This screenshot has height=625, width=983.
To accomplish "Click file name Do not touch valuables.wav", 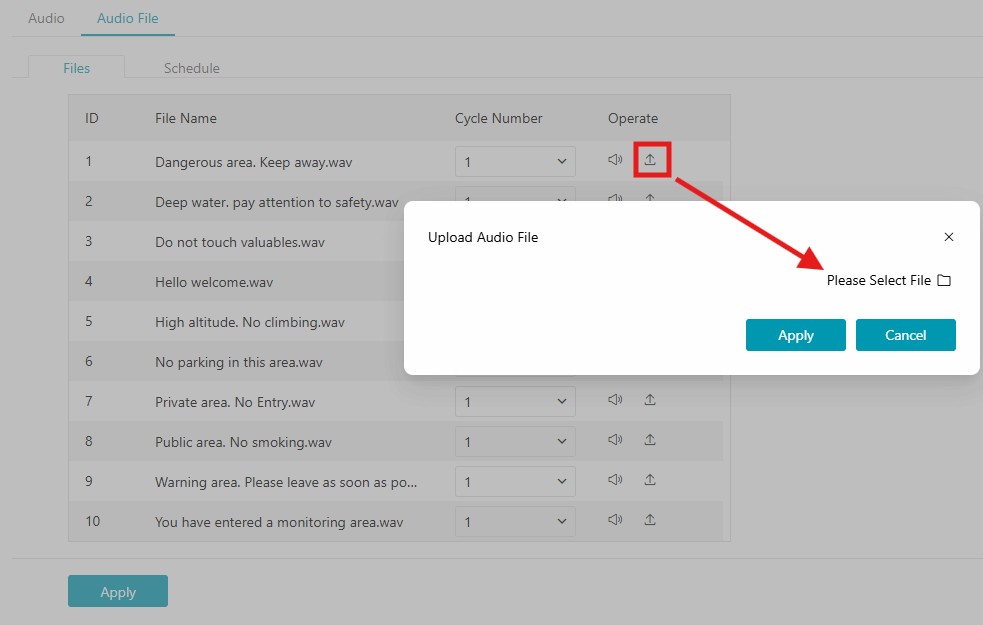I will click(239, 242).
